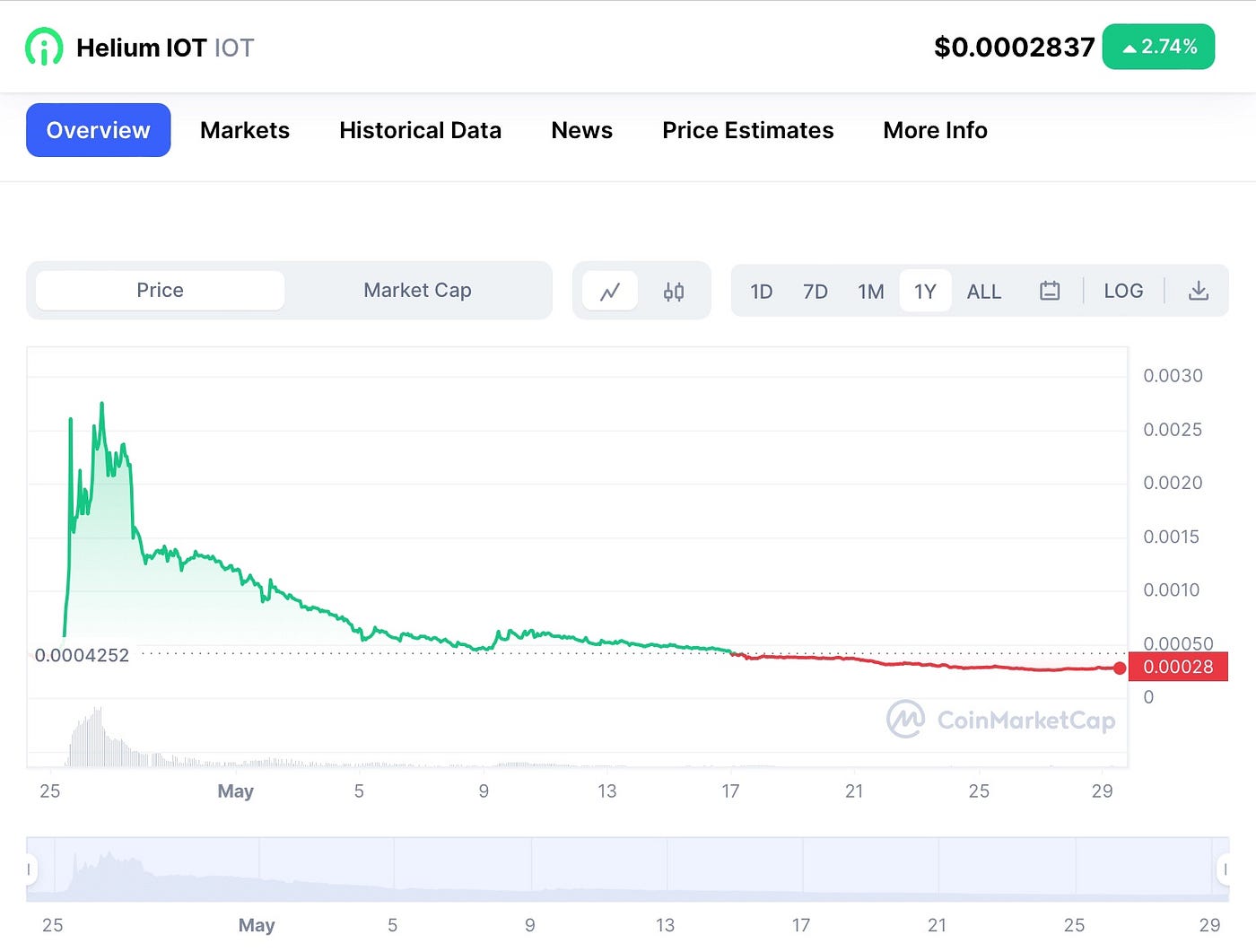Click the Helium IOT green logo icon
Screen dimensions: 1256x952
coord(44,47)
